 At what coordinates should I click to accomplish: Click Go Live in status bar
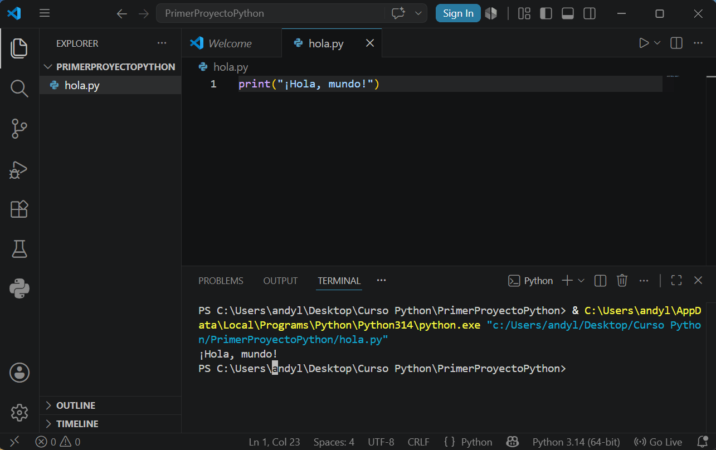click(658, 442)
